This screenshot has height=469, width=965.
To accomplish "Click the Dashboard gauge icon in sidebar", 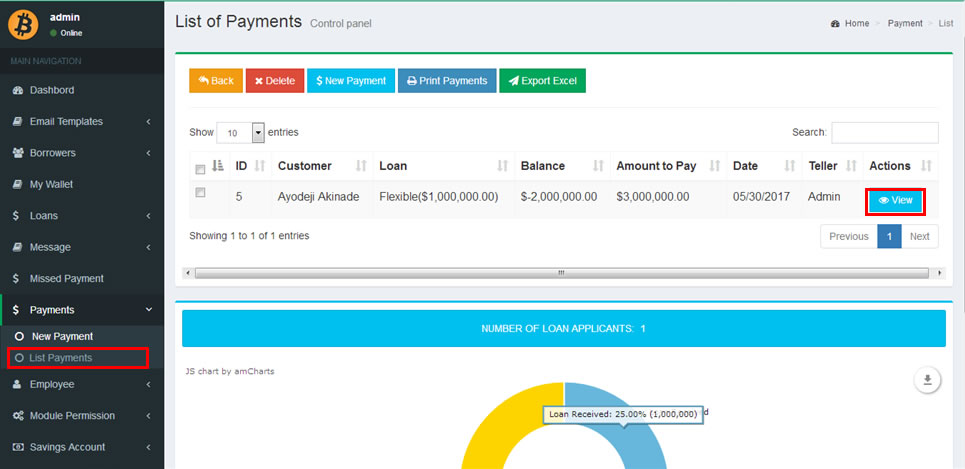I will (x=18, y=90).
